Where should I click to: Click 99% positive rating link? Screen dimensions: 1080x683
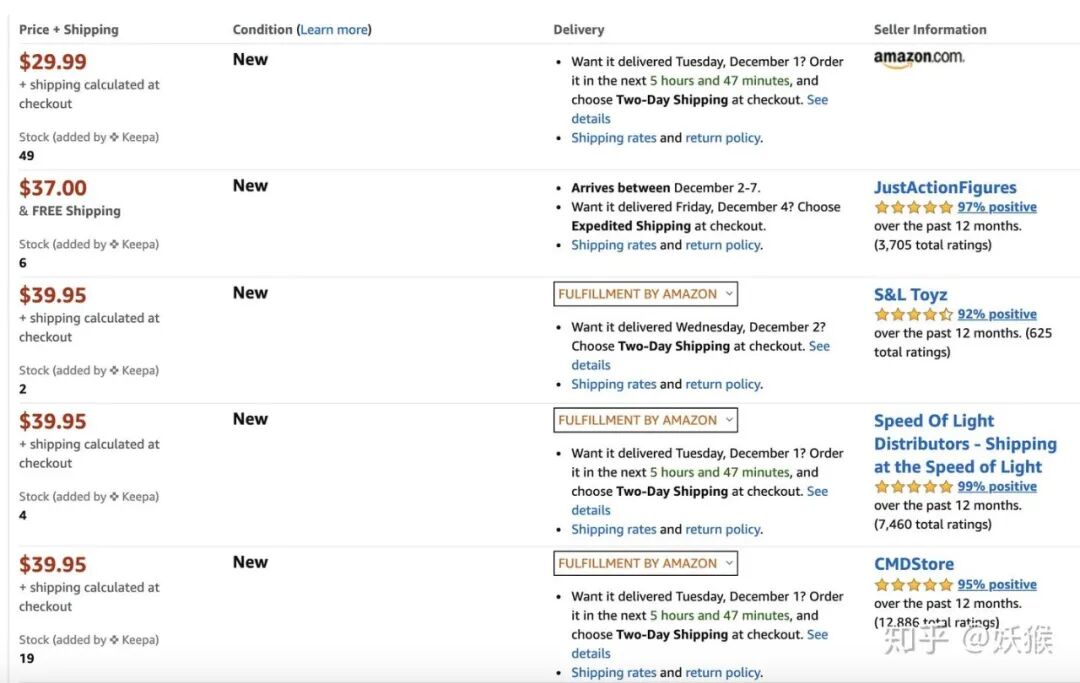997,487
